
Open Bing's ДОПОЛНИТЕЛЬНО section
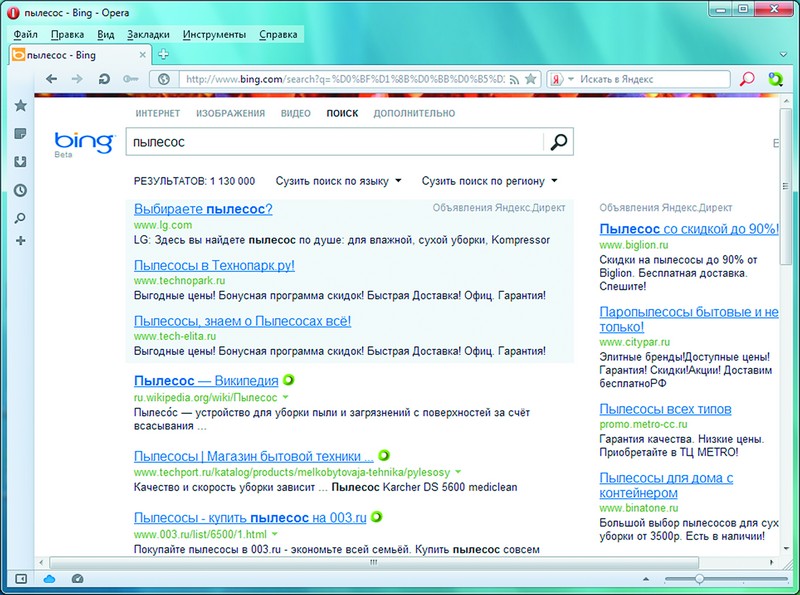[414, 113]
